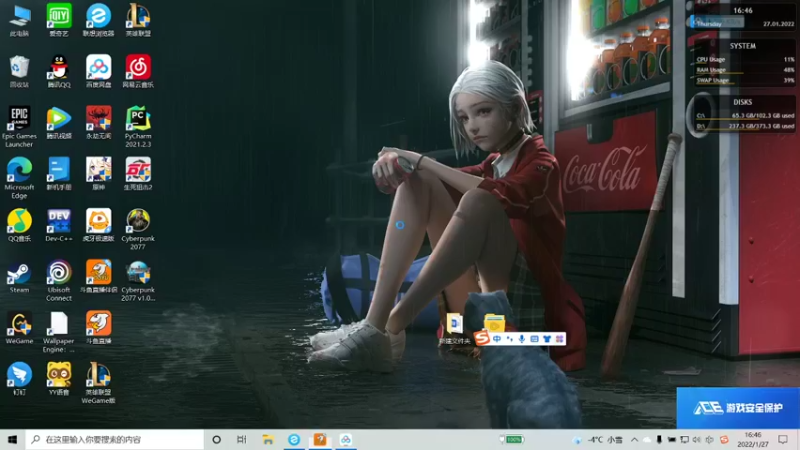Launch the red game shortcut right of Genshin Impact
This screenshot has width=800, height=450.
pyautogui.click(x=138, y=174)
